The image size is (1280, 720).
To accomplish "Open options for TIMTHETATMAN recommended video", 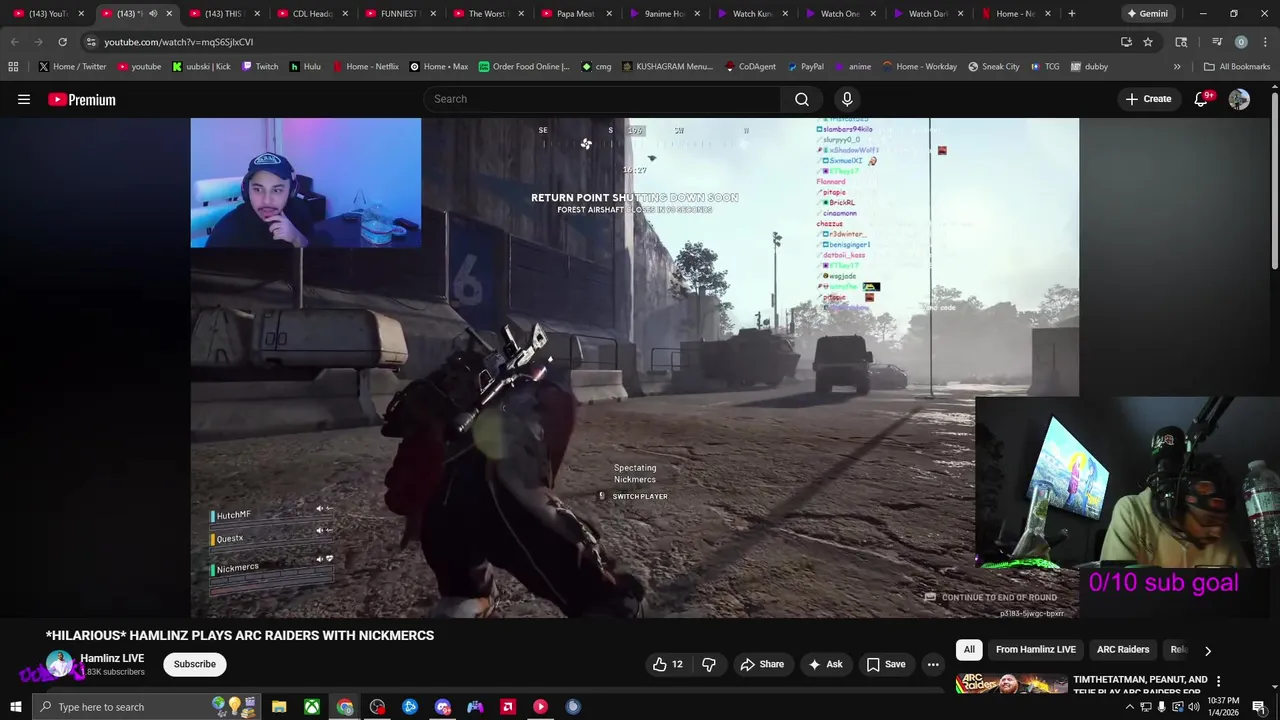I will tap(1218, 681).
